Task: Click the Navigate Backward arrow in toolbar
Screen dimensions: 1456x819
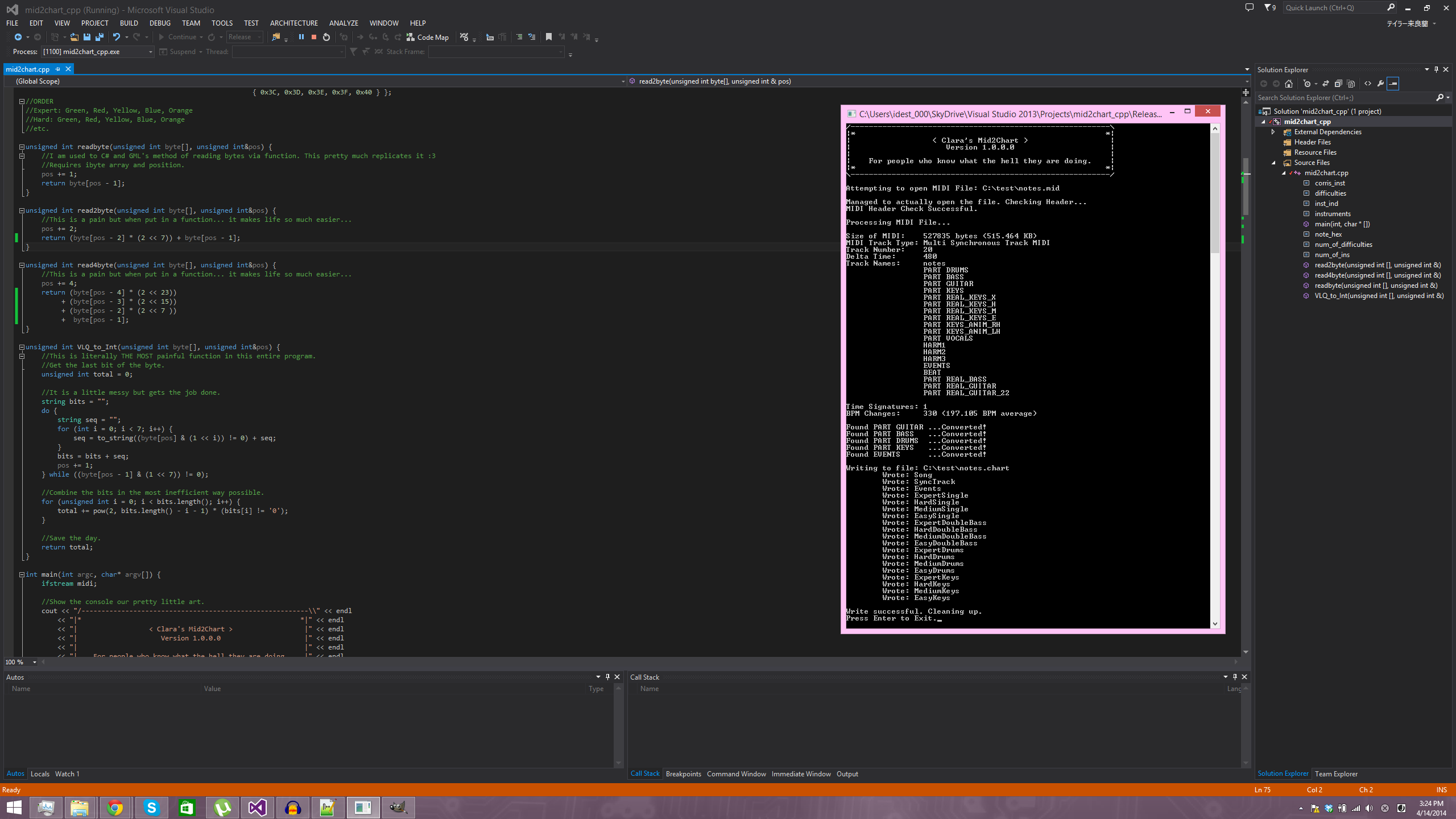Action: click(x=18, y=37)
